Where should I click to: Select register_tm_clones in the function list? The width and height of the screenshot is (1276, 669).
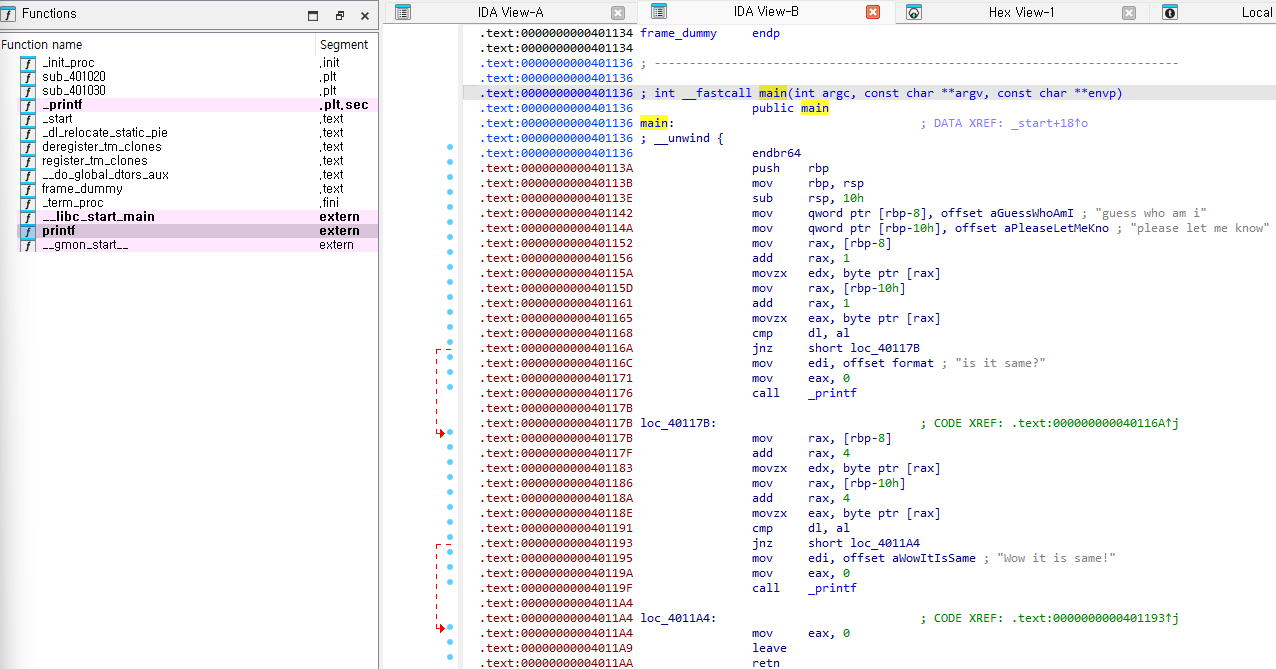94,161
